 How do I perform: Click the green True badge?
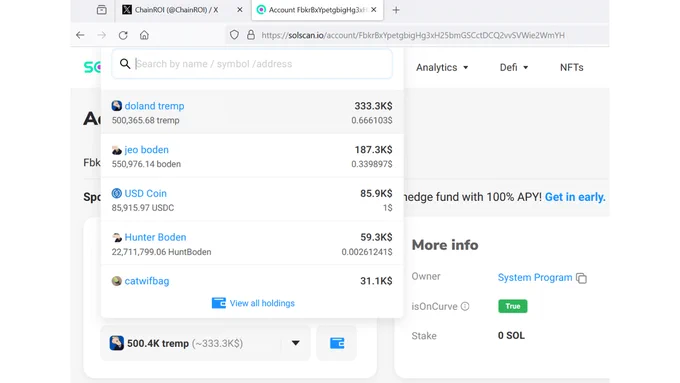coord(513,306)
